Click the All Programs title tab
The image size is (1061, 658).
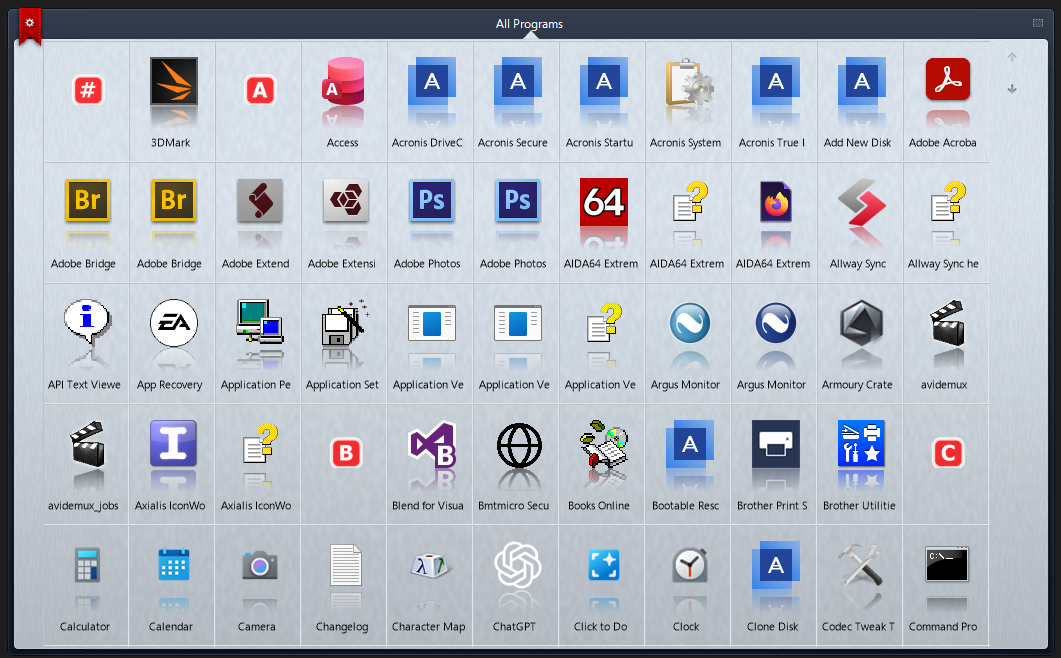(x=529, y=23)
